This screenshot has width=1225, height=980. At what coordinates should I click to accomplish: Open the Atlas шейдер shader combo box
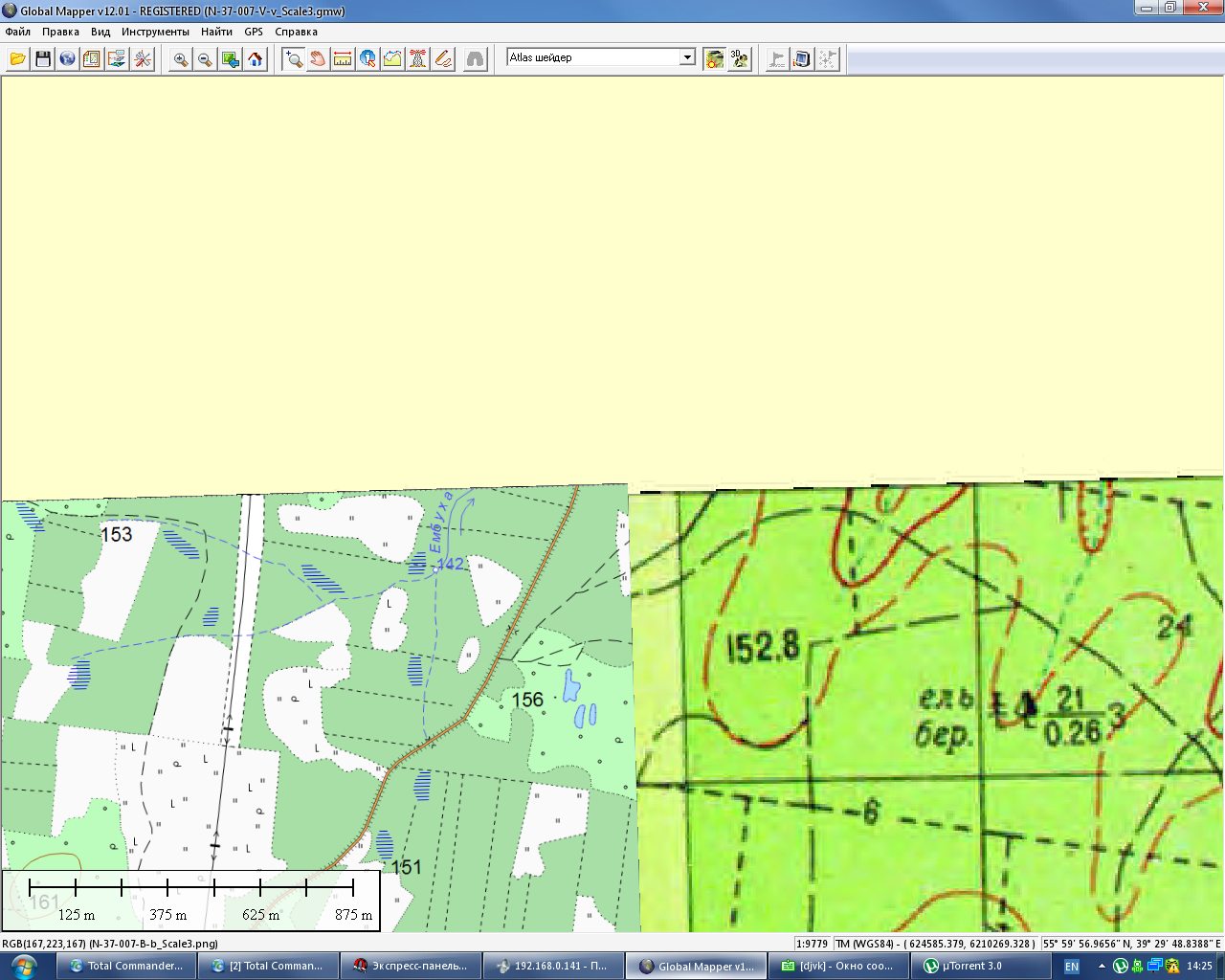tap(592, 57)
